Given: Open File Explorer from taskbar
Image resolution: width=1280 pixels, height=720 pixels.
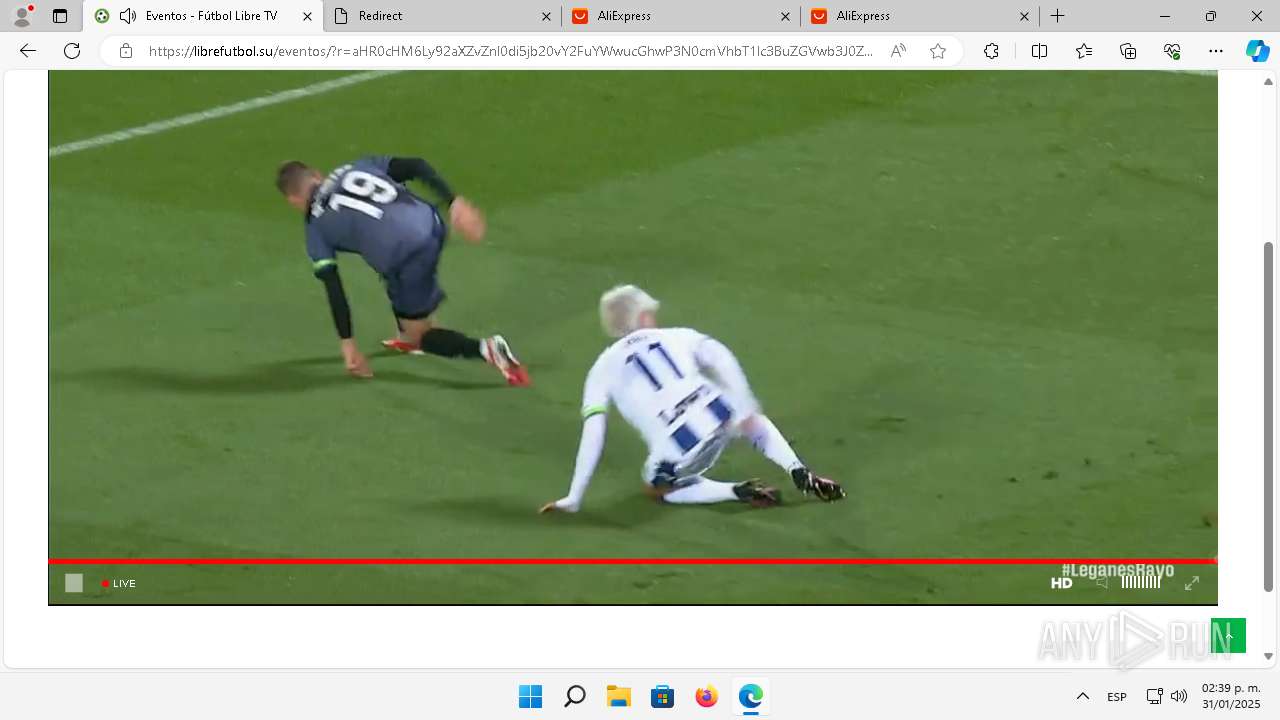Looking at the screenshot, I should (x=618, y=696).
